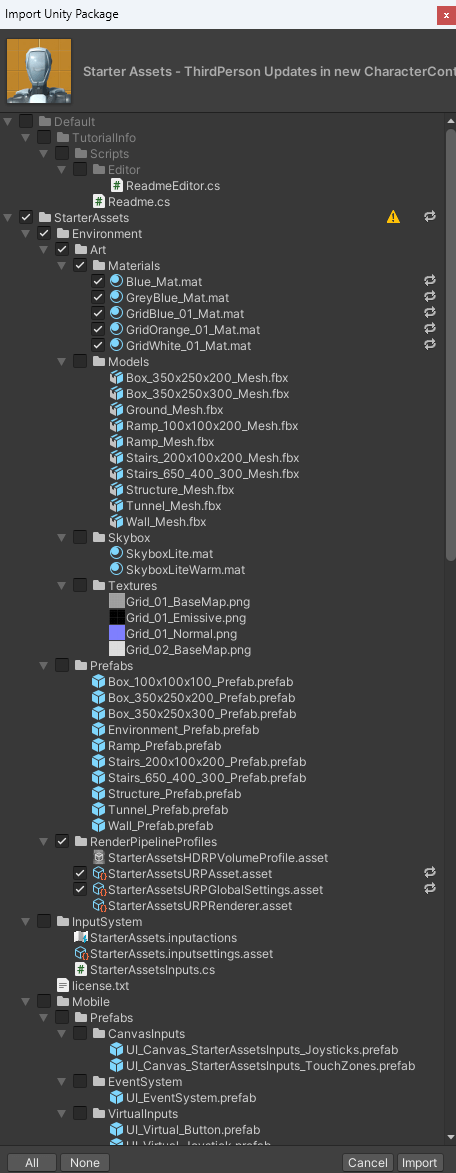
Task: Click the Import button
Action: [419, 1163]
